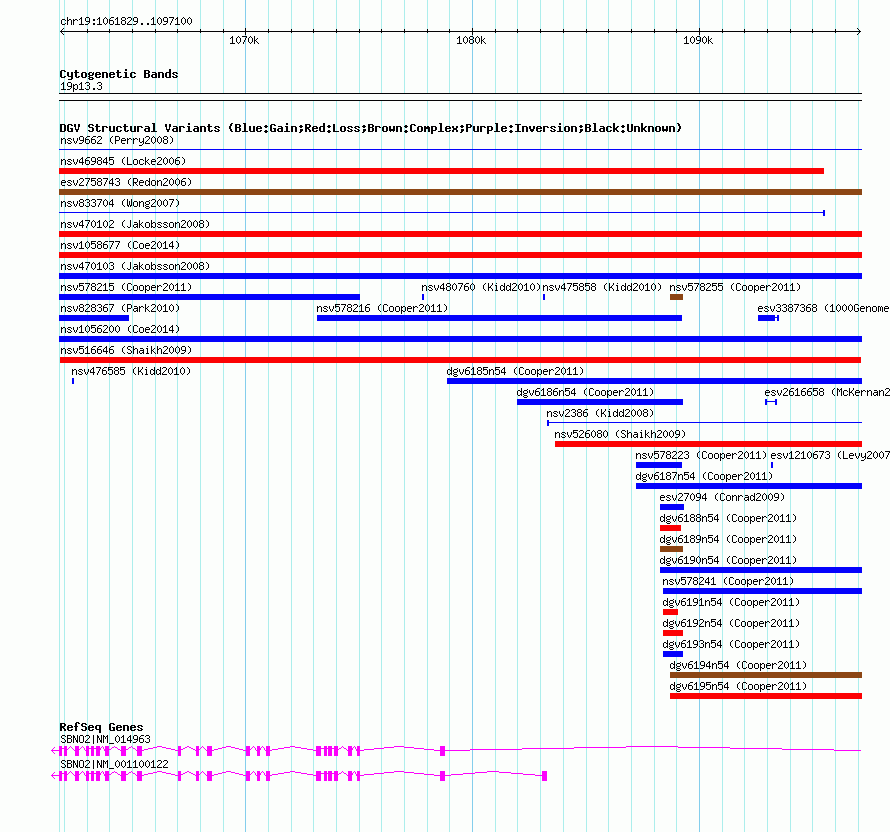Click the RefSeq Genes track title
Image resolution: width=890 pixels, height=832 pixels.
101,727
